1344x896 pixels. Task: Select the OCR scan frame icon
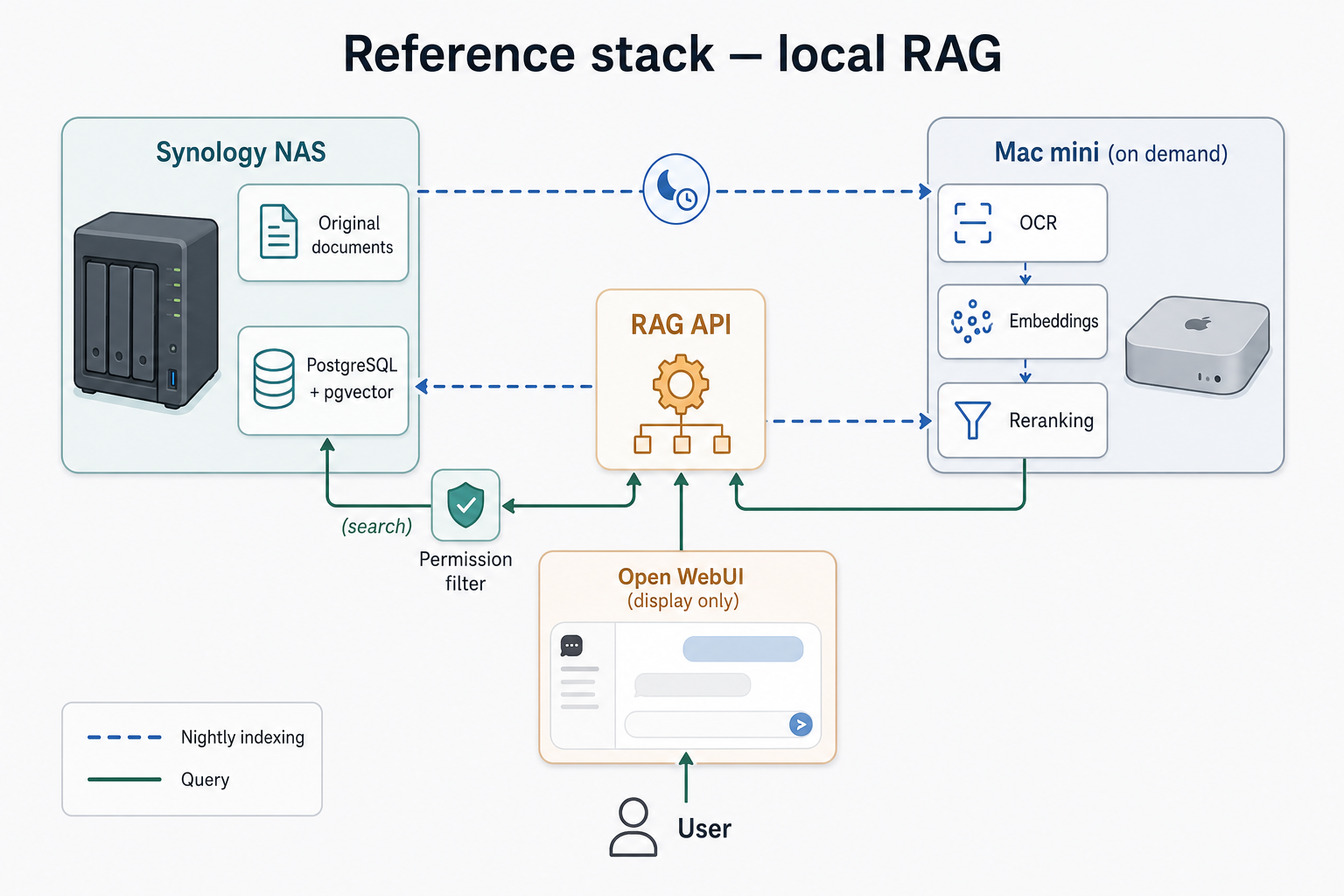(x=973, y=223)
